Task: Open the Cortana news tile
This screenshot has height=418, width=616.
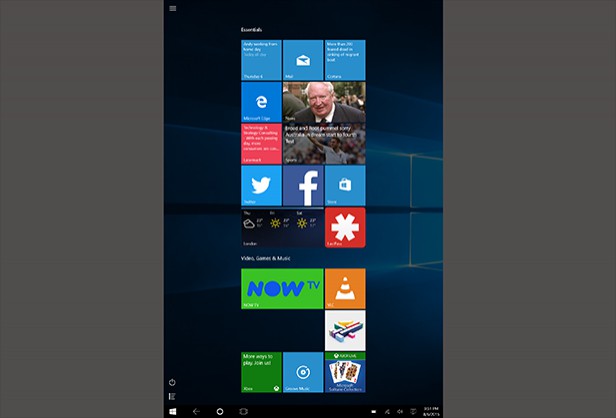Action: coord(345,60)
